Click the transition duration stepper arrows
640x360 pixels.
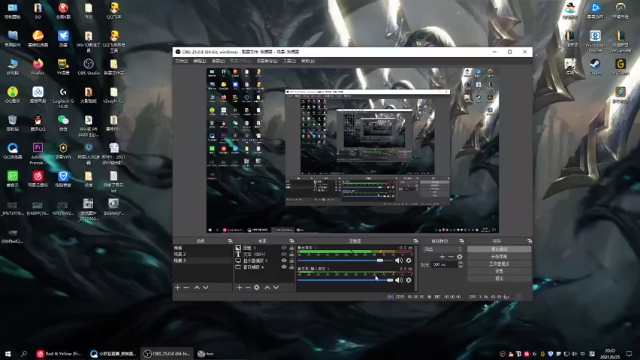(460, 264)
